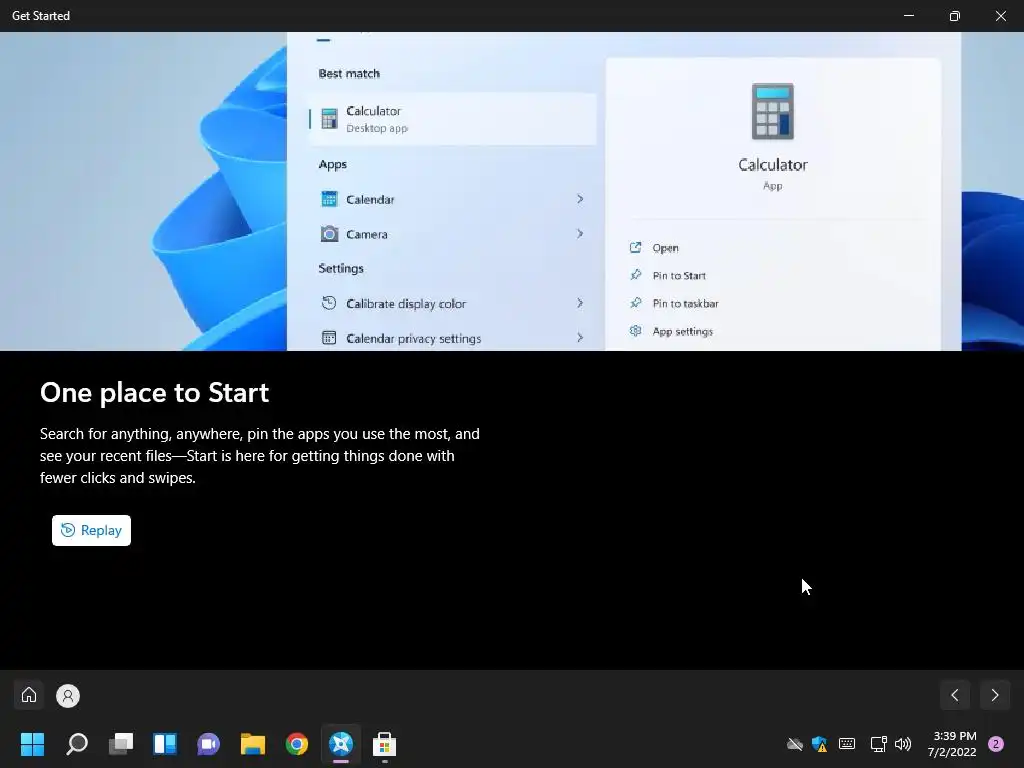Open volume control speaker icon

[x=903, y=744]
